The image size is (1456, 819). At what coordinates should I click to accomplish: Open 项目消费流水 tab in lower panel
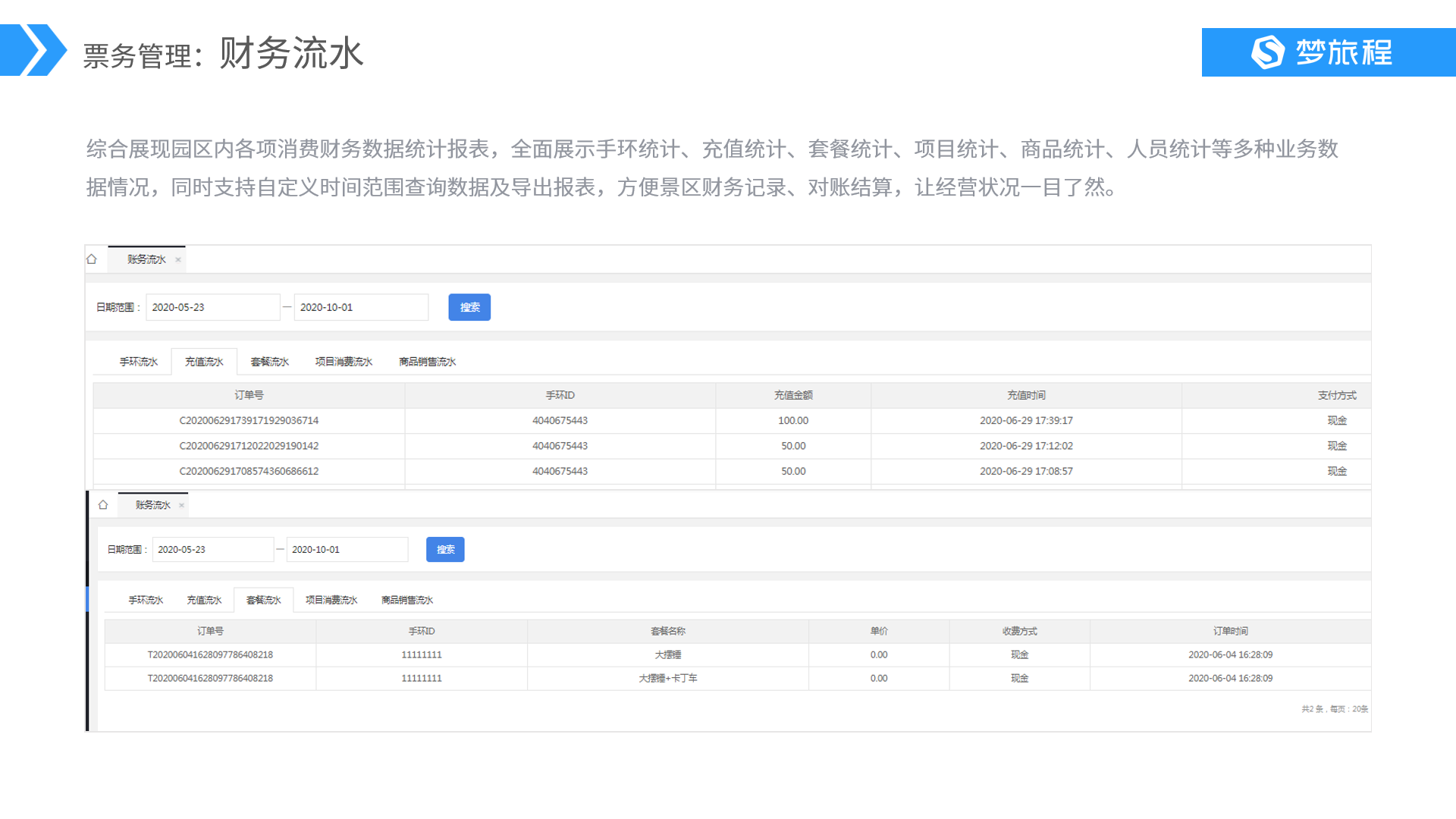[331, 600]
